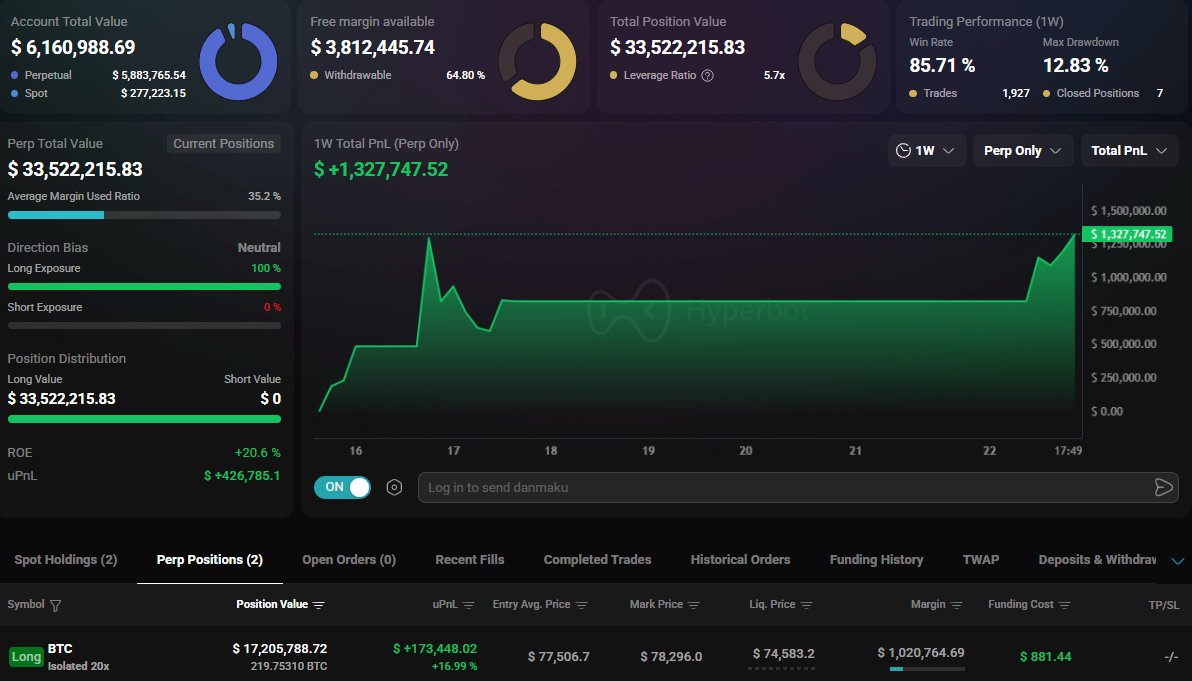The height and width of the screenshot is (681, 1192).
Task: Switch to Spot Holdings (2) tab
Action: click(65, 559)
